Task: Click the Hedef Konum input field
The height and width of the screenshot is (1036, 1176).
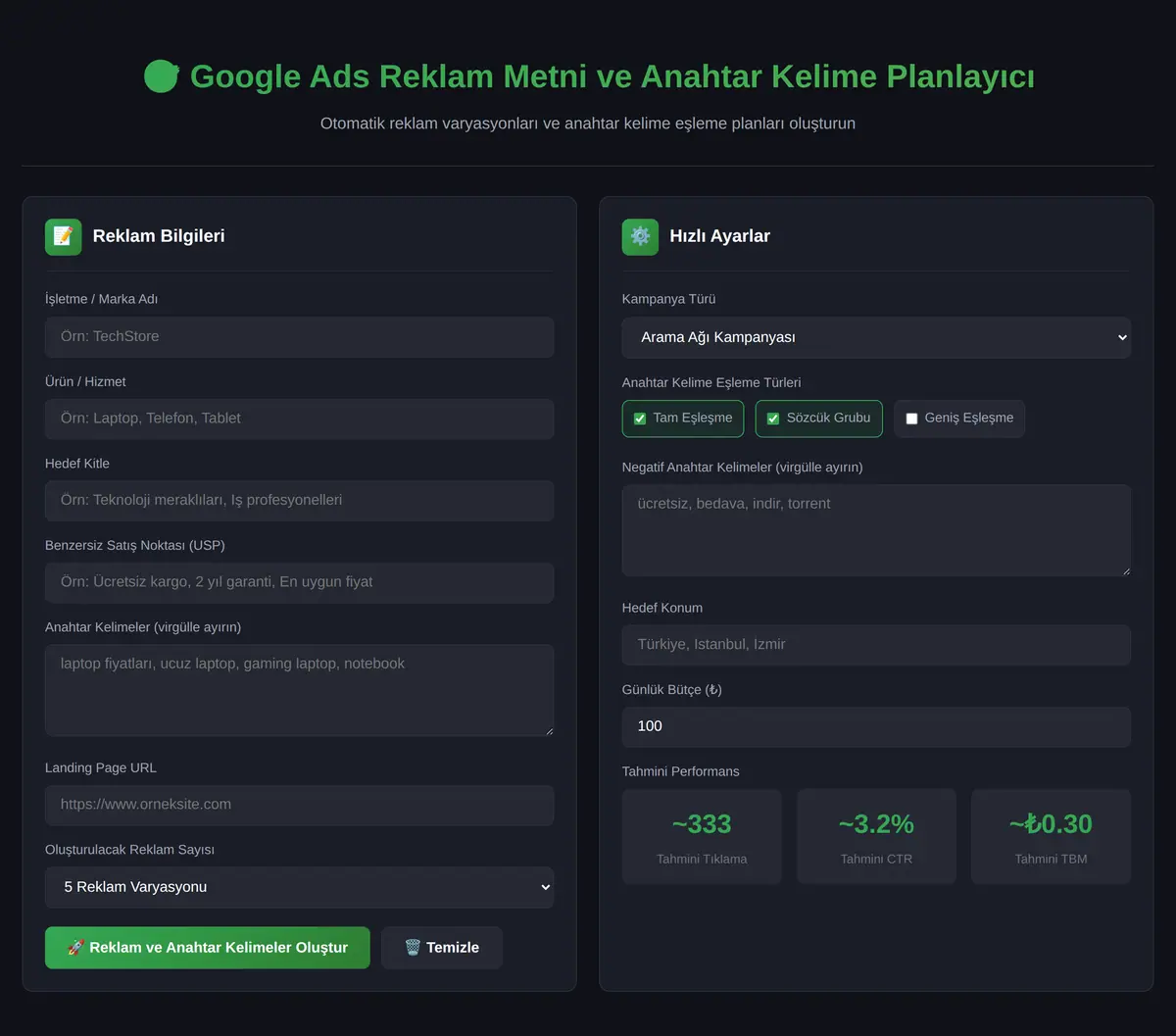Action: pos(876,645)
